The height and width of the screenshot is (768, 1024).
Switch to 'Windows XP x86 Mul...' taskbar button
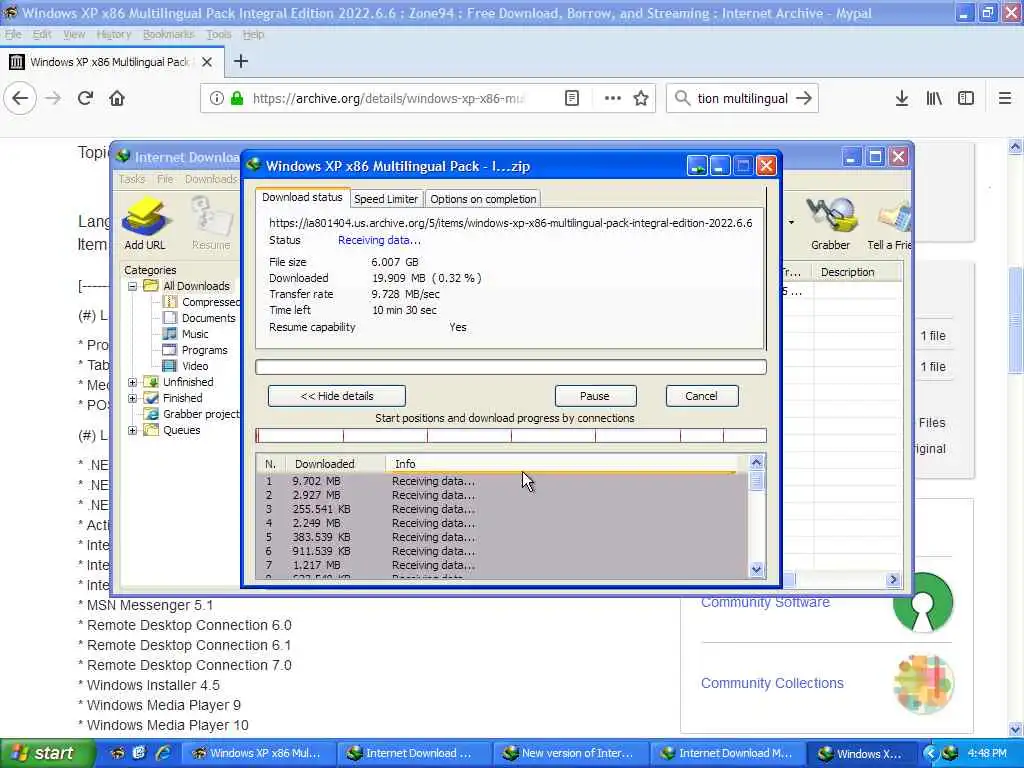pos(259,754)
